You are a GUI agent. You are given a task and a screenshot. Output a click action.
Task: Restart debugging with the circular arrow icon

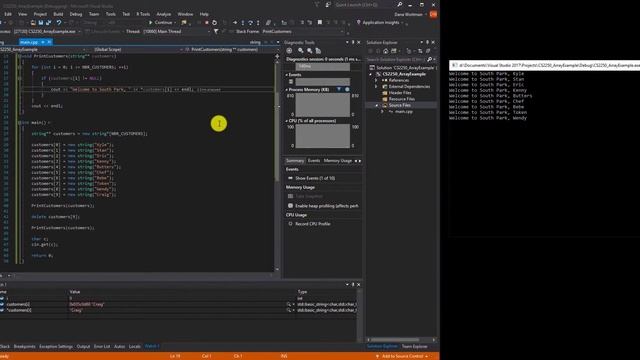[x=214, y=22]
